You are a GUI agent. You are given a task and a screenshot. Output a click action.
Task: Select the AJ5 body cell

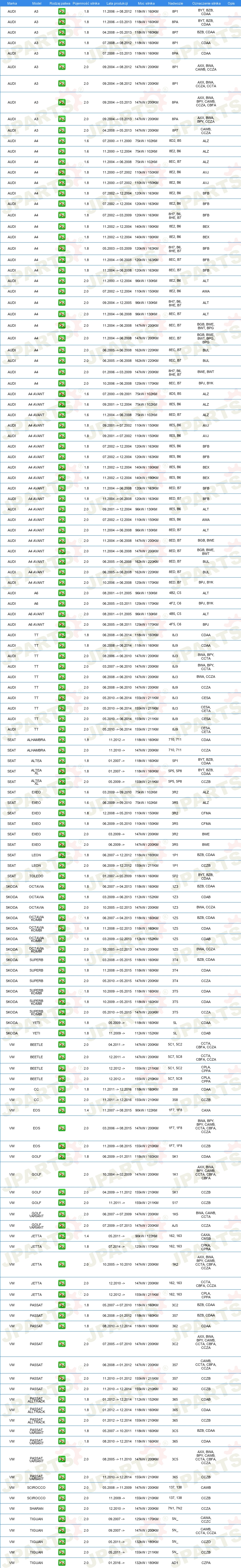(175, 1225)
